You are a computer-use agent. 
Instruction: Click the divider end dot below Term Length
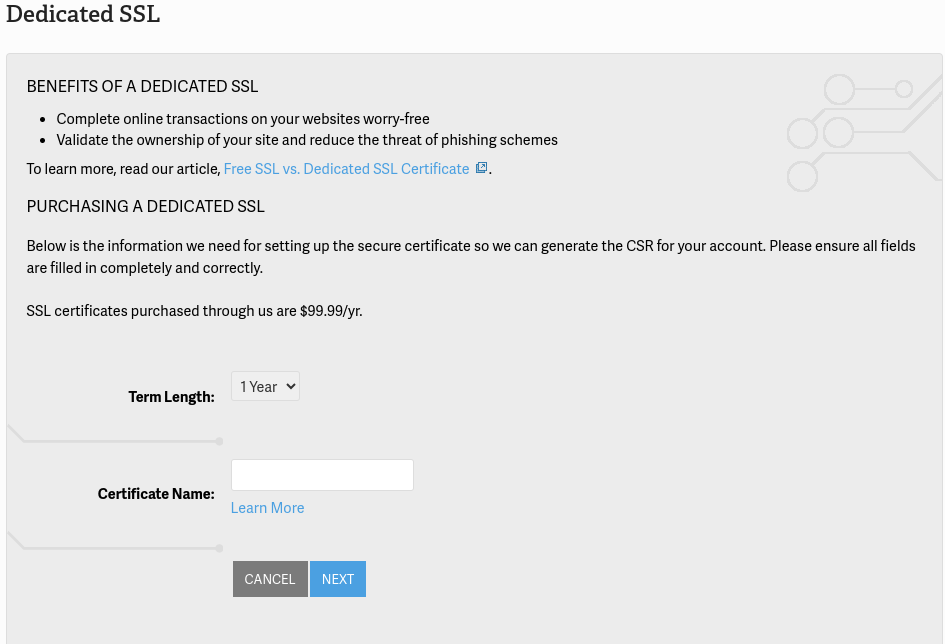tap(219, 441)
